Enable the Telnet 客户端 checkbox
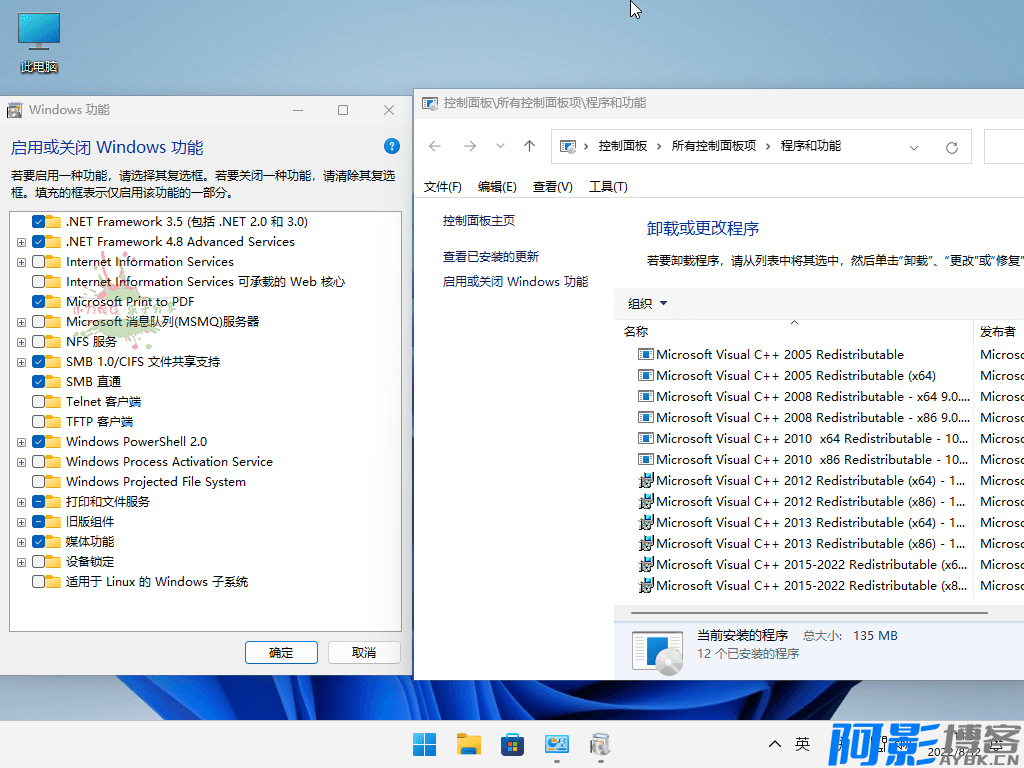 point(39,402)
